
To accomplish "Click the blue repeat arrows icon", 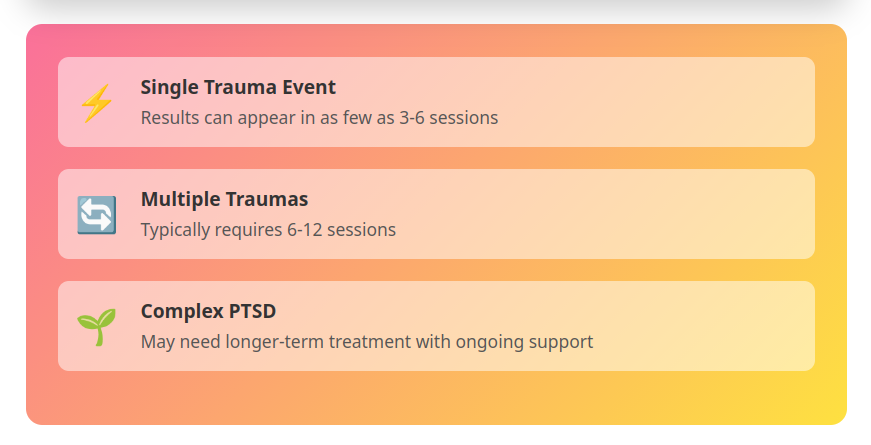I will pyautogui.click(x=97, y=214).
